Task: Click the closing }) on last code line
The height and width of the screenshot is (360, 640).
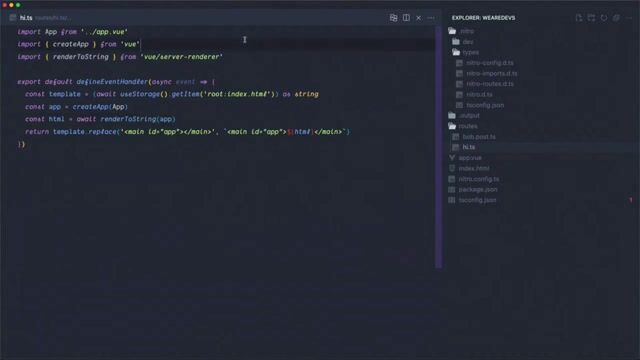Action: [x=21, y=144]
